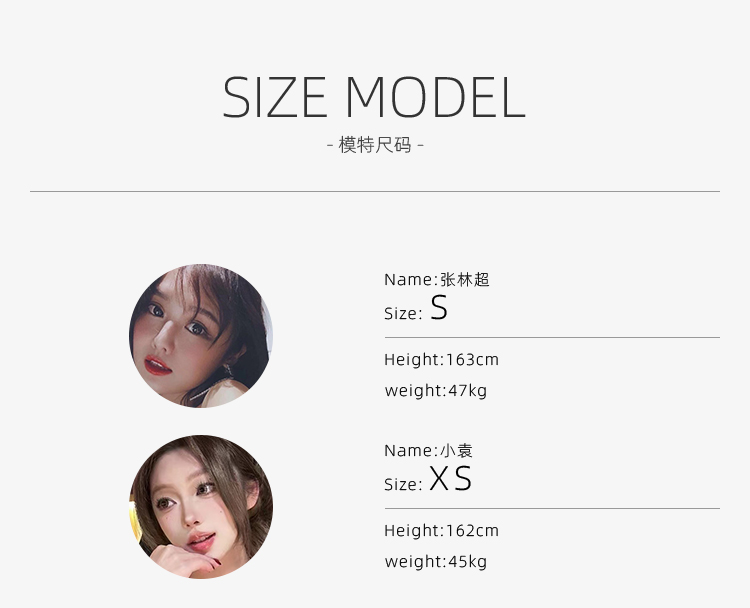
Task: Click the divider line below size XS
Action: (x=552, y=509)
